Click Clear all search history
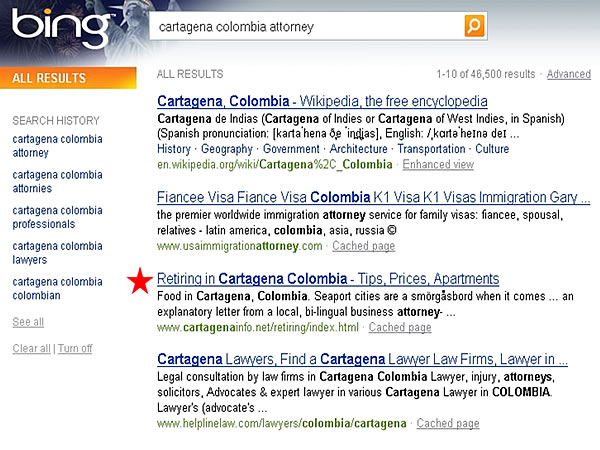 31,348
